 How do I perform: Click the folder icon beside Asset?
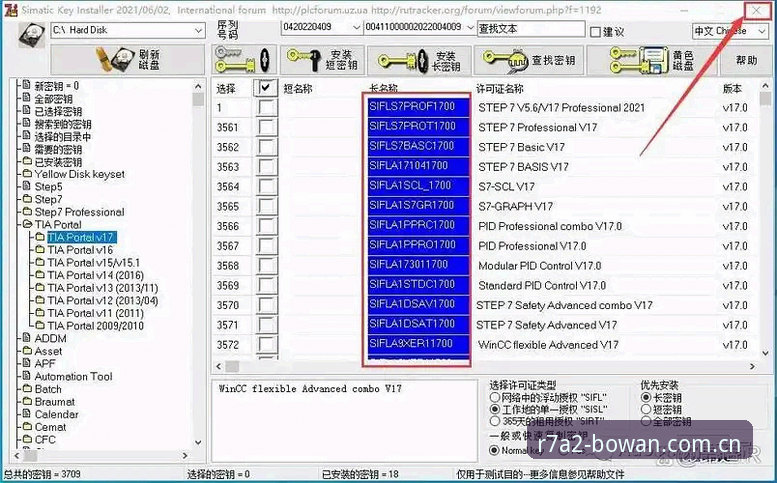[x=27, y=351]
